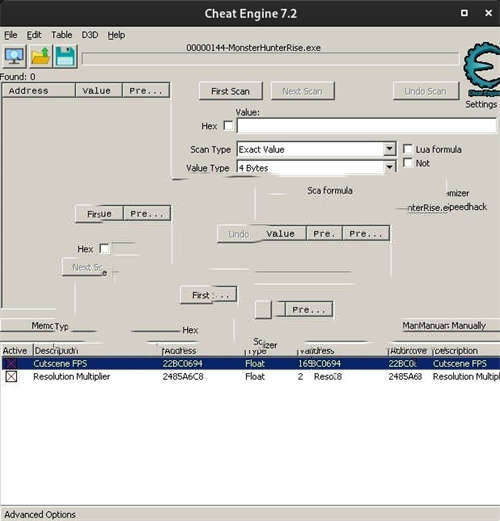Image resolution: width=500 pixels, height=521 pixels.
Task: Click the scan progress bar under process name
Action: pos(270,59)
